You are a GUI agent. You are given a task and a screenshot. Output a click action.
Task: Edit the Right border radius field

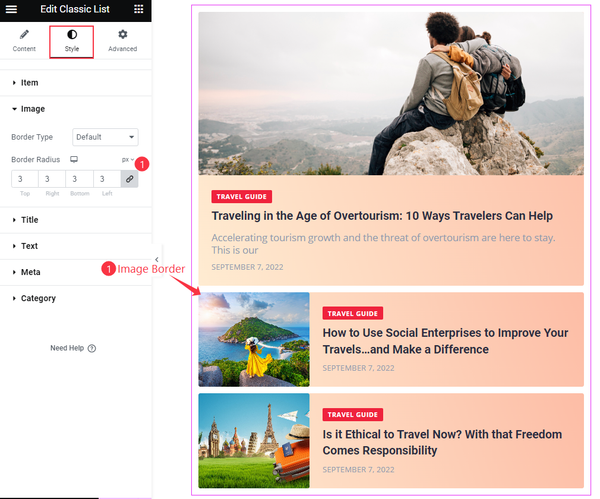[52, 179]
